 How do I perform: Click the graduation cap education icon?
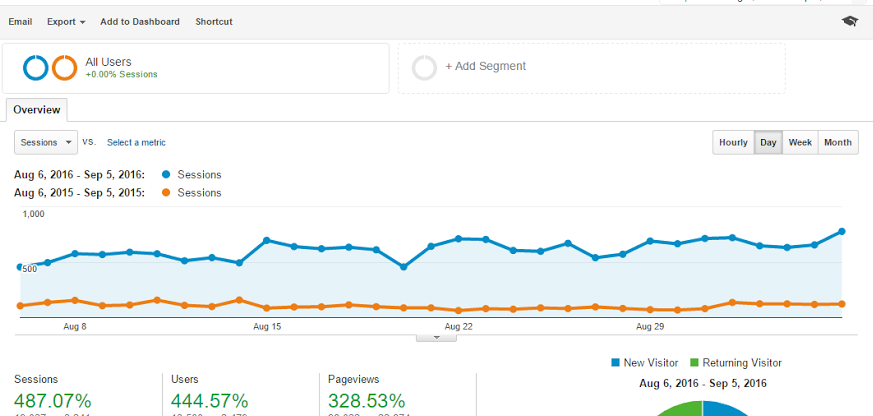[x=849, y=21]
